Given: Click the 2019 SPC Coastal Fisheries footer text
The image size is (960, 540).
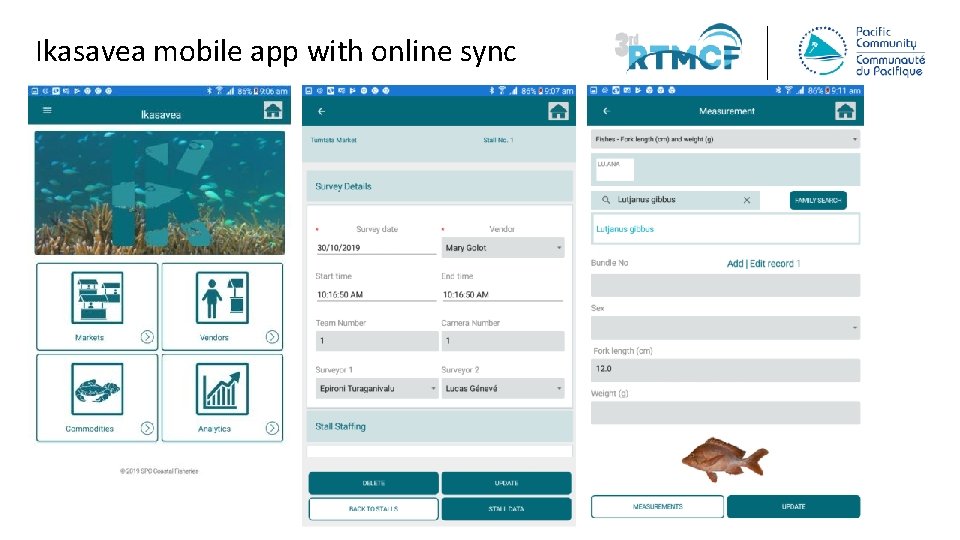Looking at the screenshot, I should (x=159, y=471).
